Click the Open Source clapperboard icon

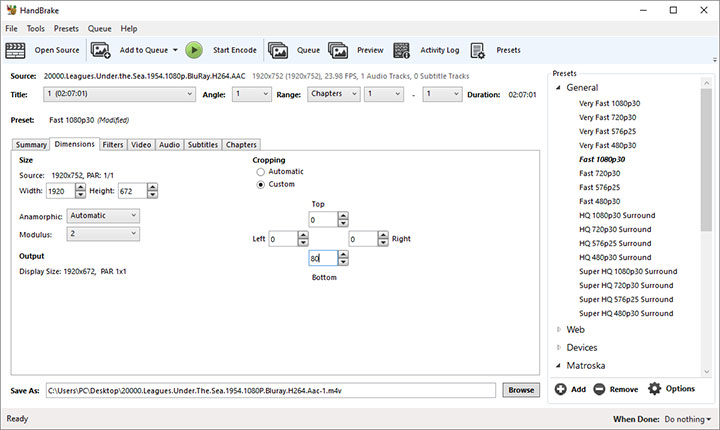click(x=15, y=50)
